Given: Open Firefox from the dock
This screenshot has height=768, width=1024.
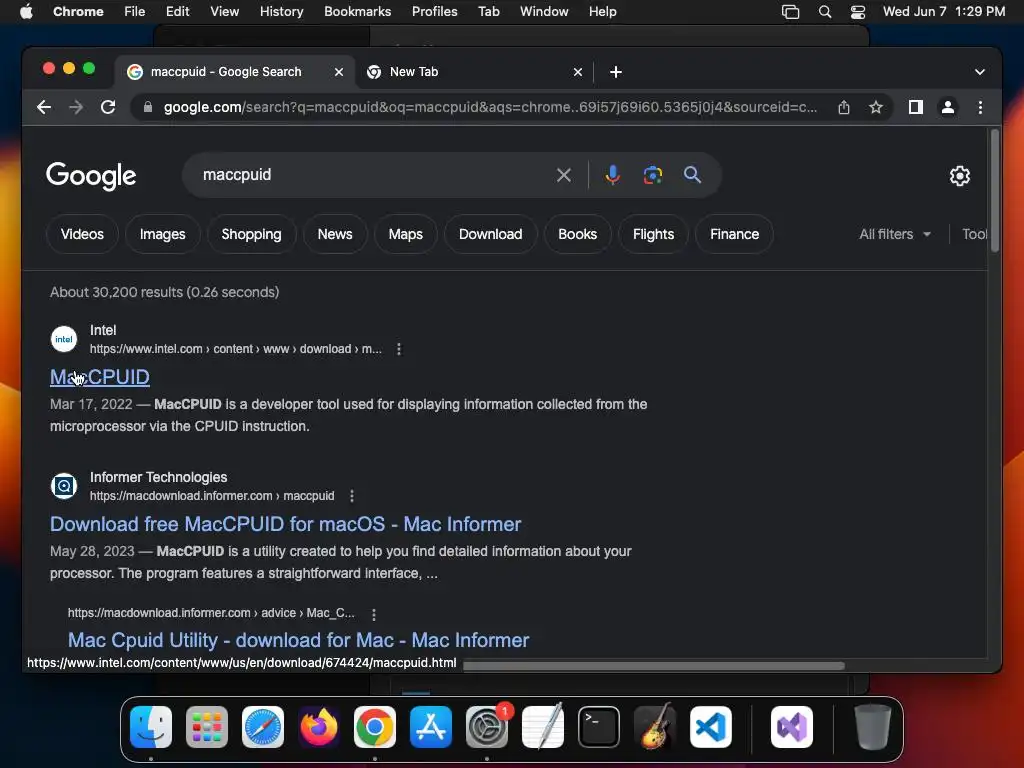Looking at the screenshot, I should (x=319, y=727).
